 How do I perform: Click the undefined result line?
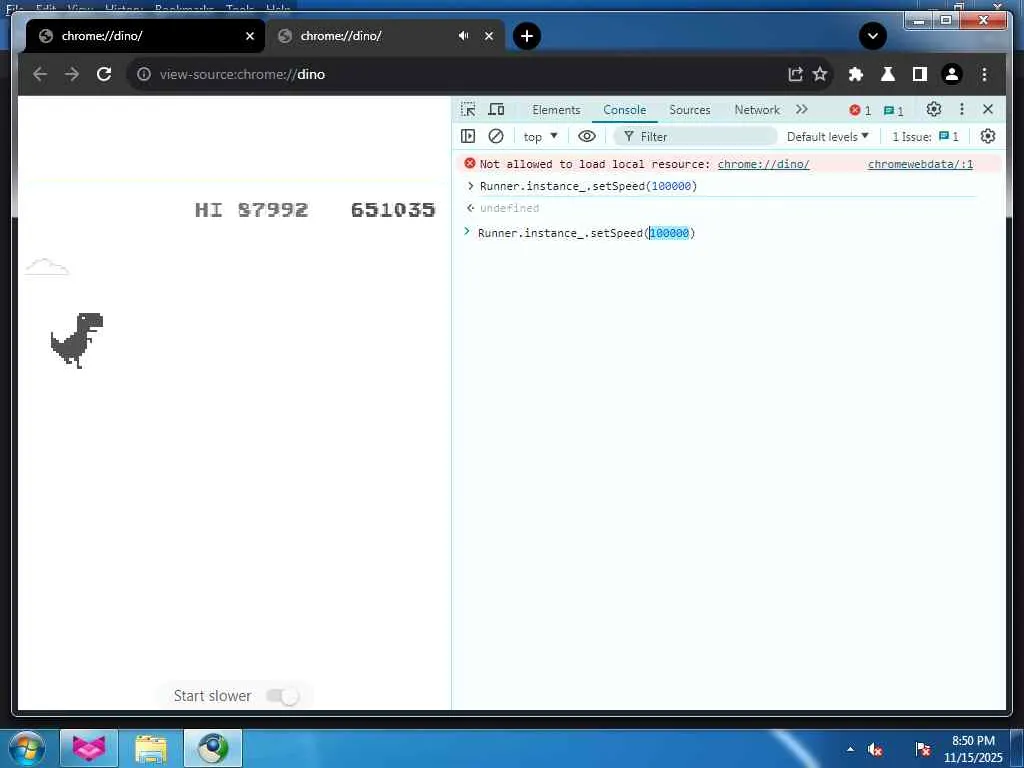pos(509,208)
